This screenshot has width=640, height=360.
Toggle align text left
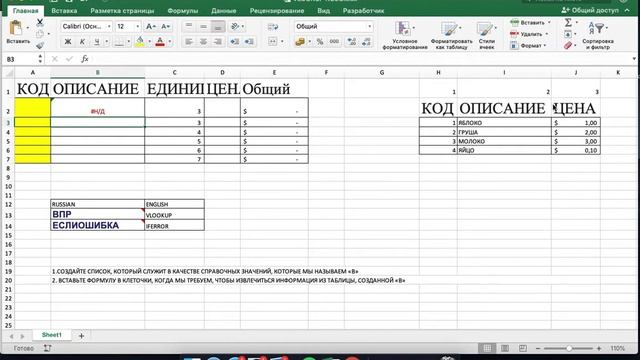tap(189, 42)
